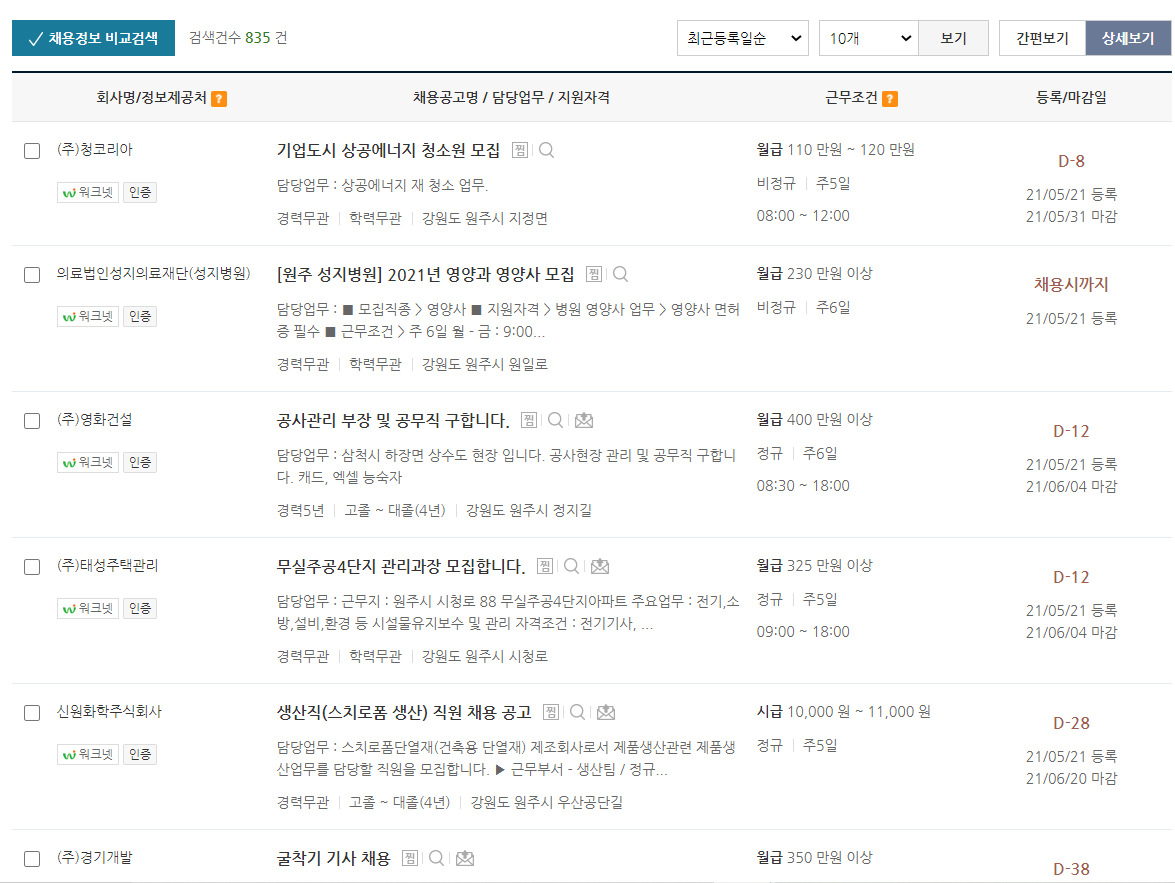Open company page for (주)태성주택관리
The image size is (1175, 883).
108,566
